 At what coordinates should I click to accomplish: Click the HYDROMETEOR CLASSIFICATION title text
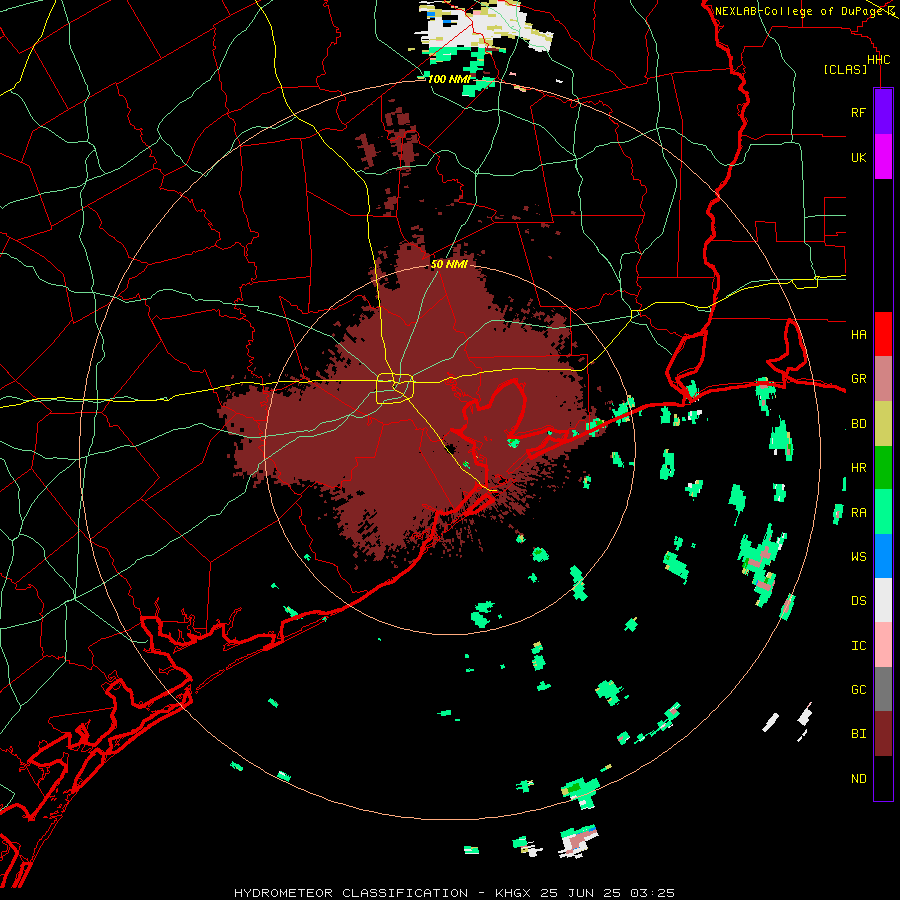351,893
